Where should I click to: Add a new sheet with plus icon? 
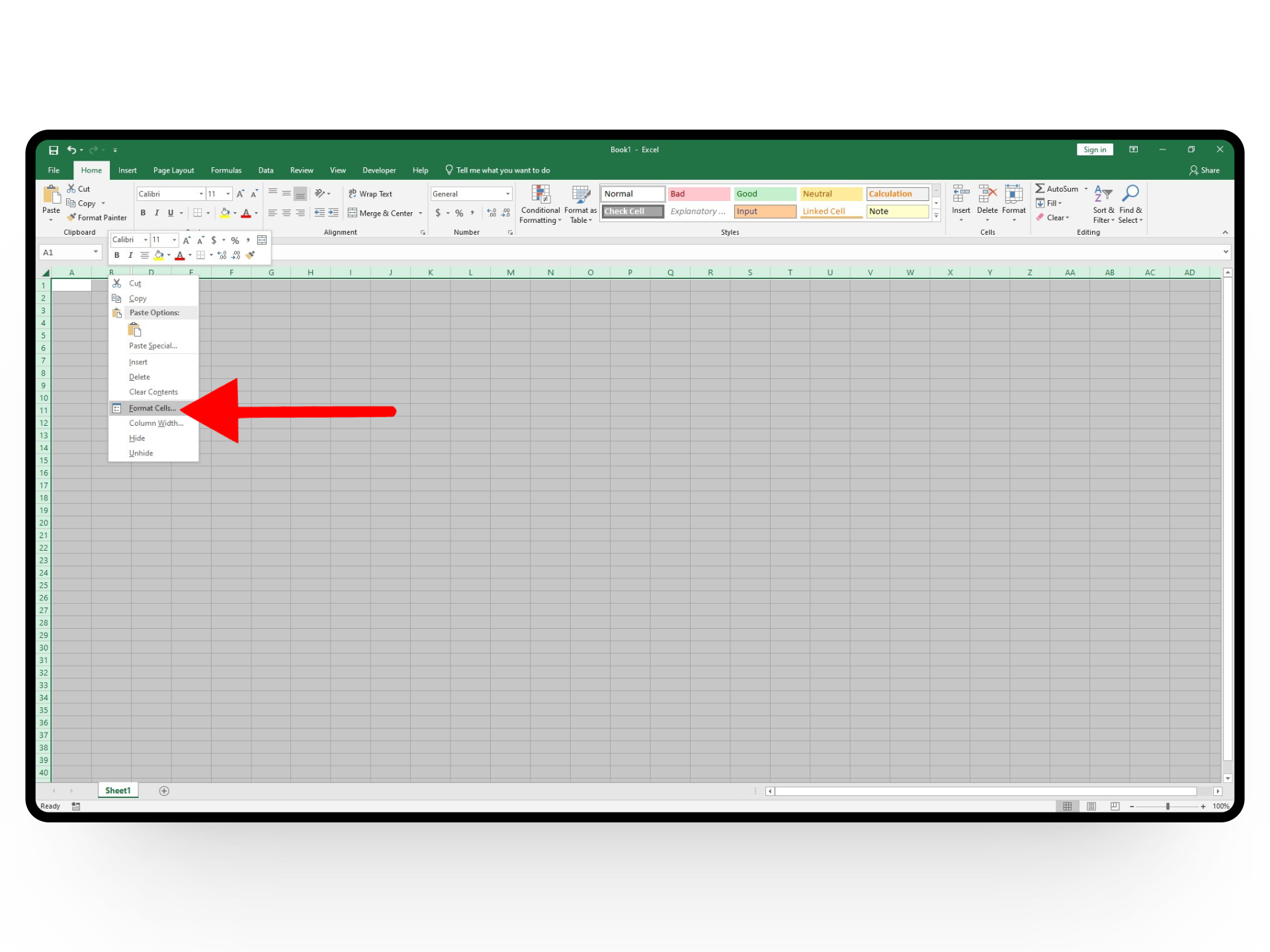coord(164,791)
